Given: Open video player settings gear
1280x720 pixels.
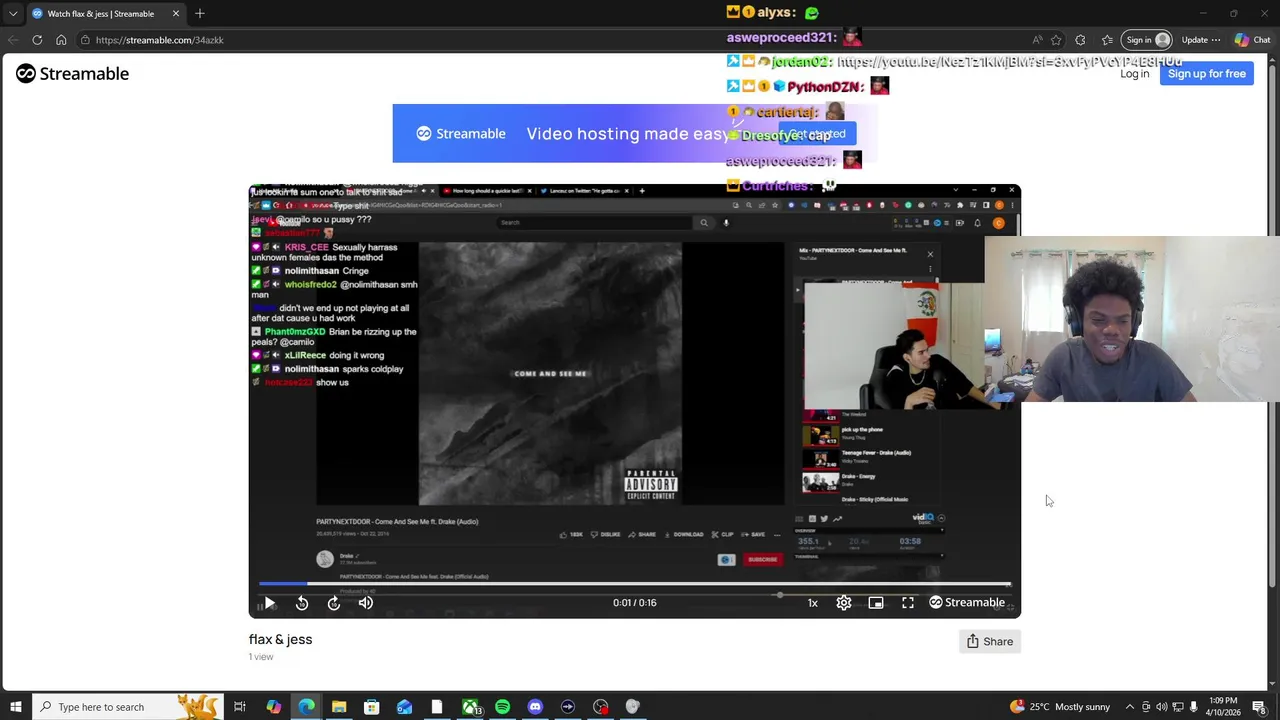Looking at the screenshot, I should coord(844,603).
